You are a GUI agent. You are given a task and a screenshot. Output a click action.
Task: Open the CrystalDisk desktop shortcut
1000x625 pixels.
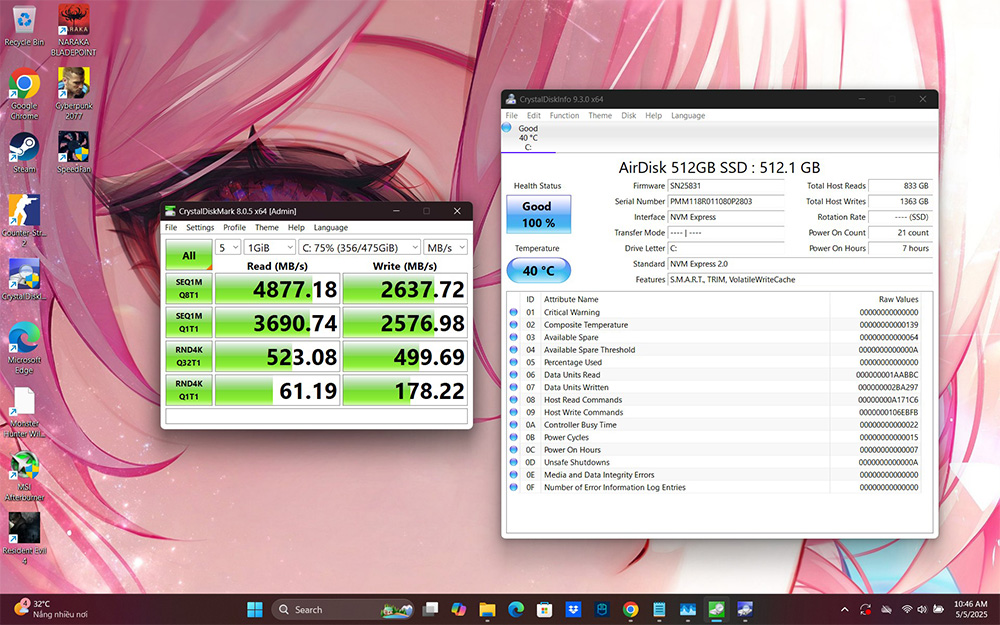tap(24, 280)
